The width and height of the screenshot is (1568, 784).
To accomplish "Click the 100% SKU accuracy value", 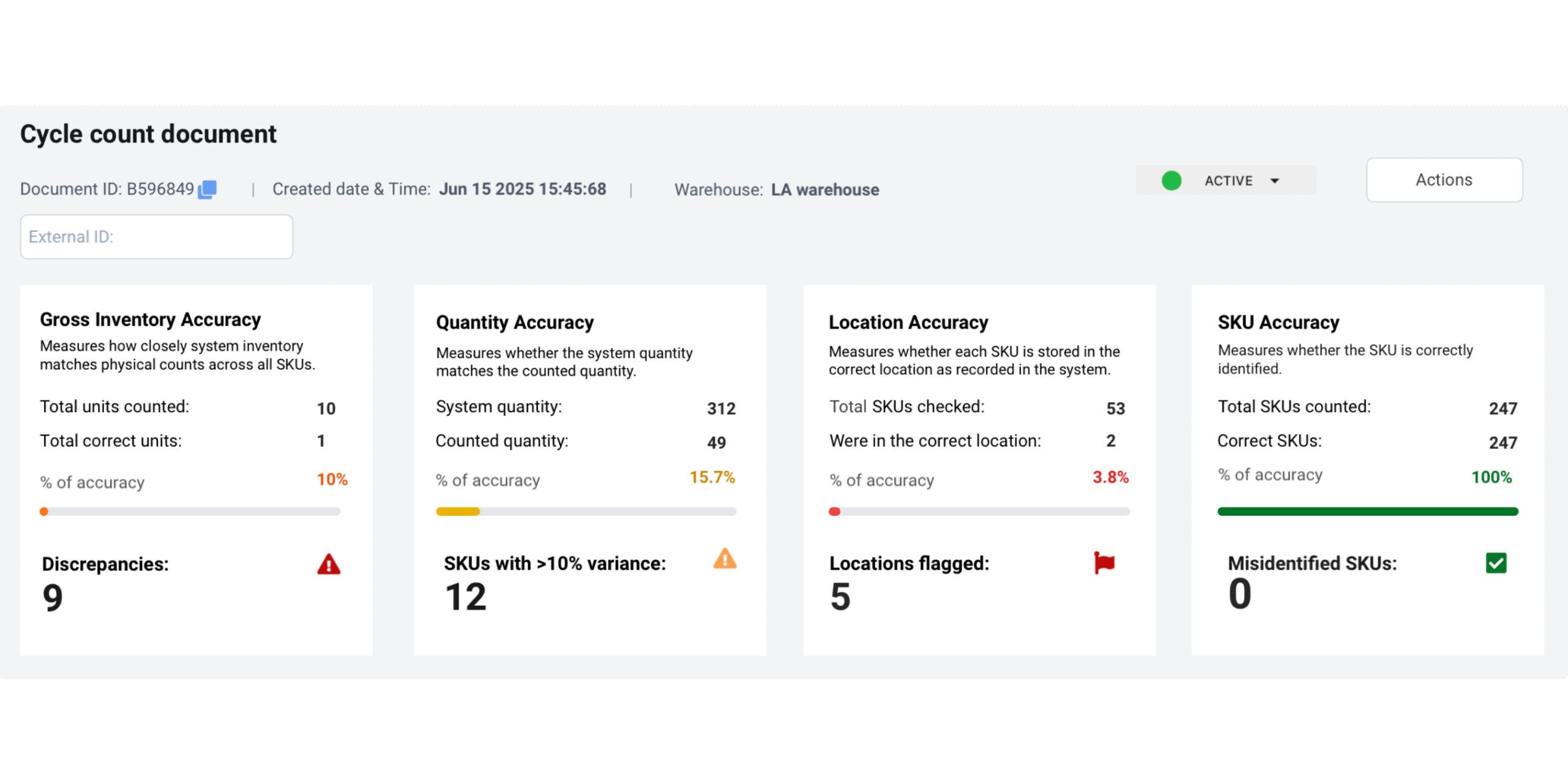I will click(1491, 477).
